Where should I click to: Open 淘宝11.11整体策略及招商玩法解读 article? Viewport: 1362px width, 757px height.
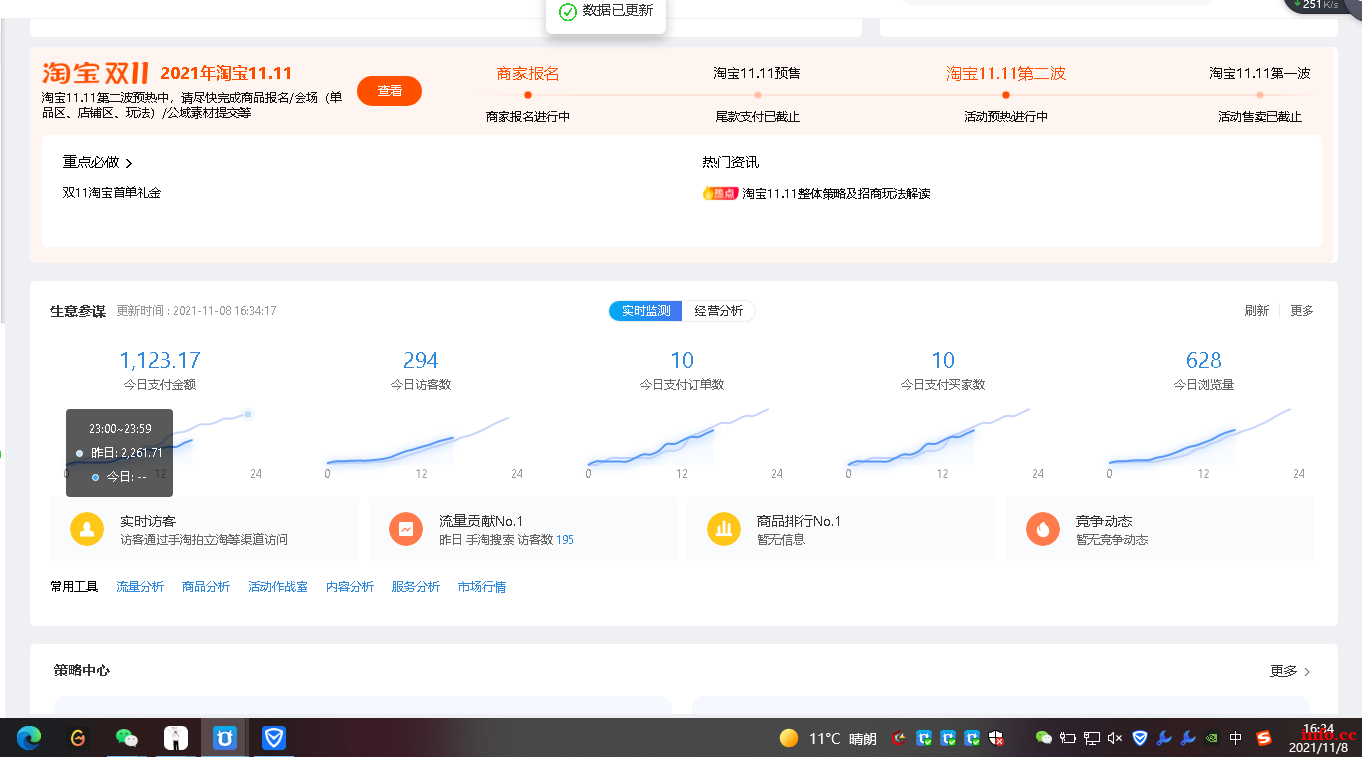[x=836, y=193]
